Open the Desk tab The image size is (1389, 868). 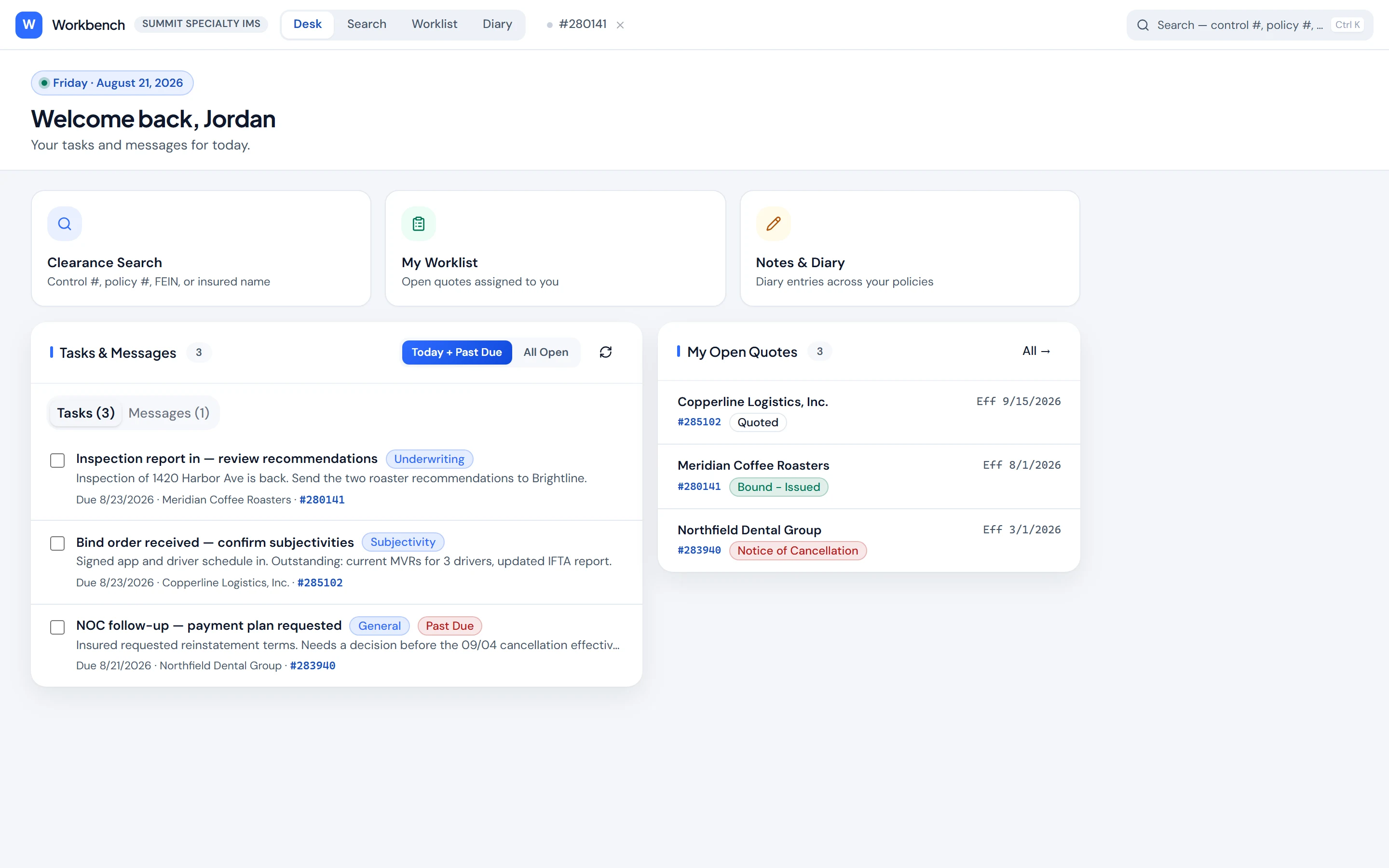click(x=307, y=24)
